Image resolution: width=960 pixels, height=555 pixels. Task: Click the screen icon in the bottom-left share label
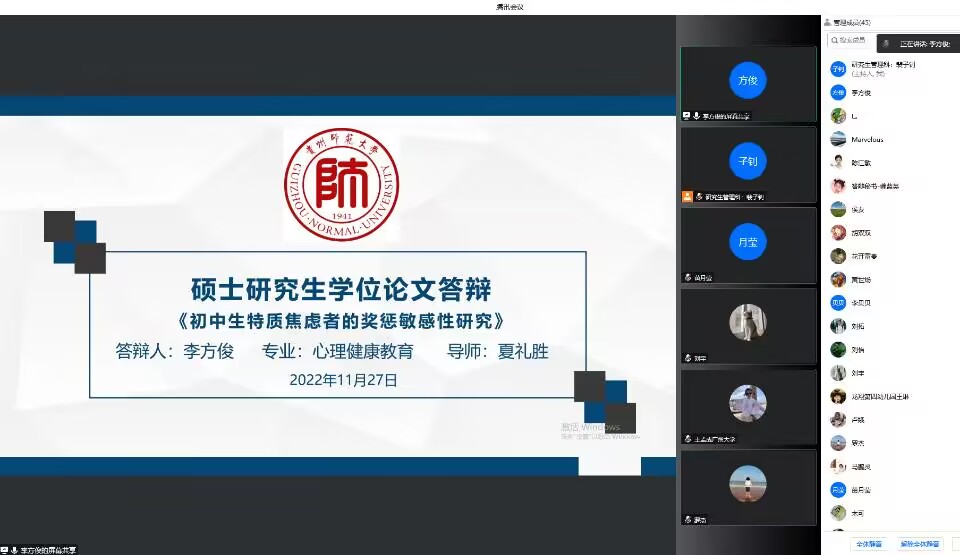4,550
